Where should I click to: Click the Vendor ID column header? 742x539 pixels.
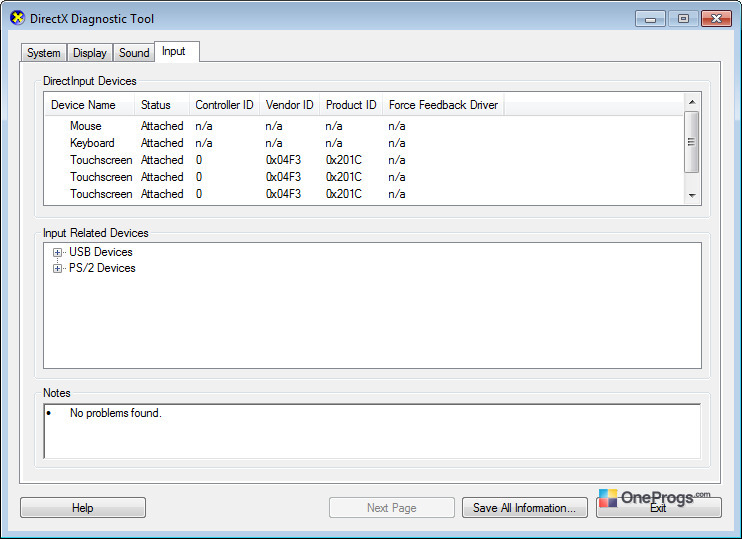[x=290, y=105]
